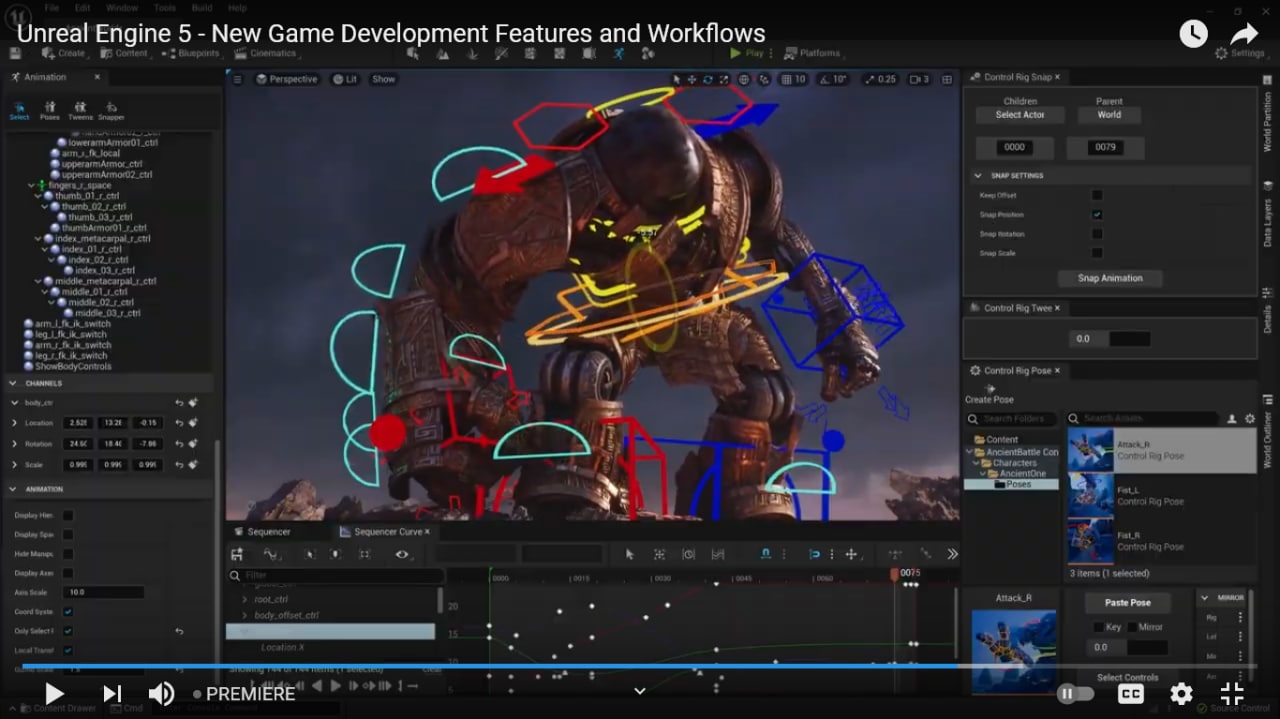
Task: Toggle Only Select Rig Controls checkbox
Action: (68, 631)
